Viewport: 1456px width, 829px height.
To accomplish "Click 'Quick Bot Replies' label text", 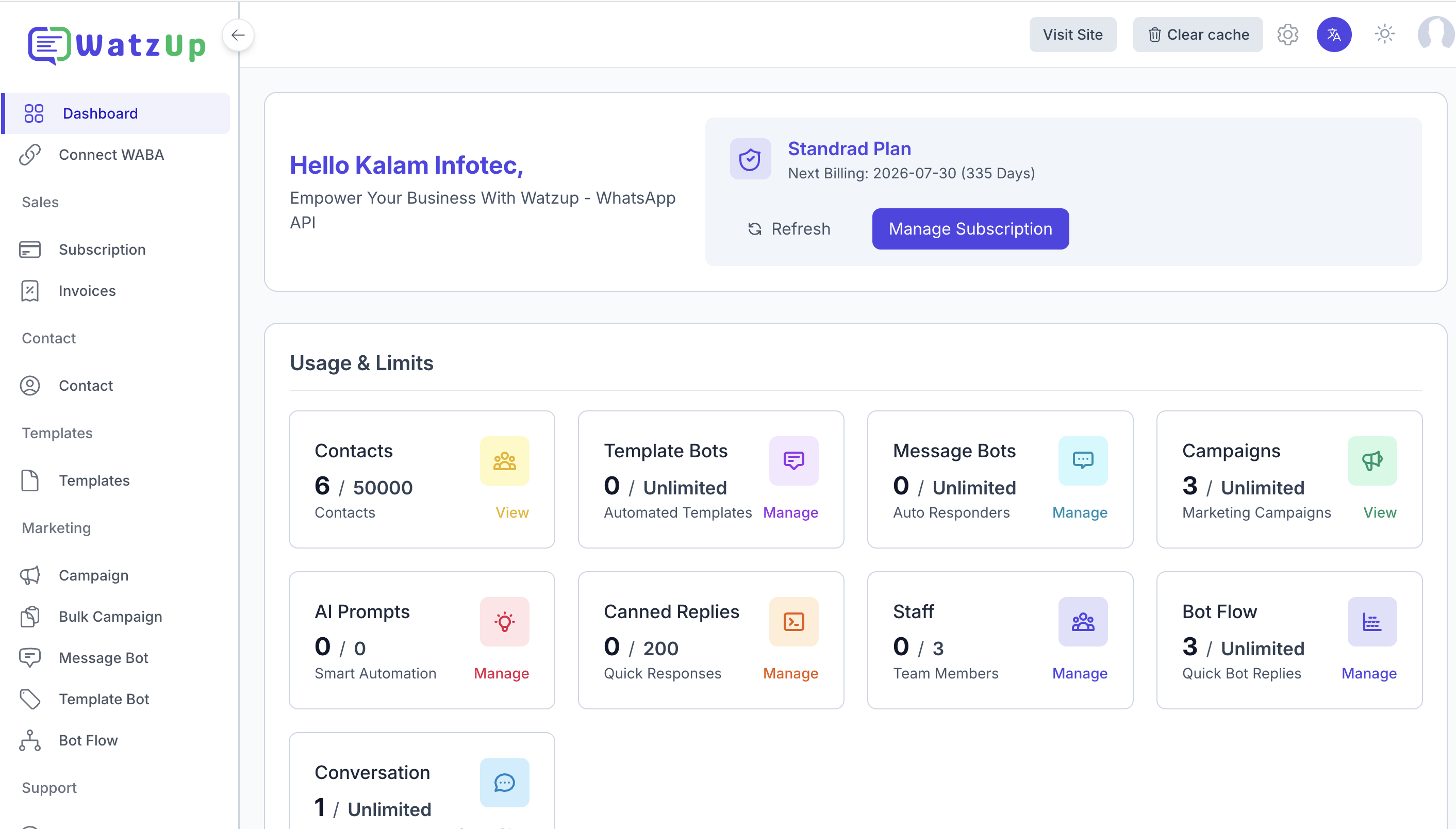I will click(1242, 673).
